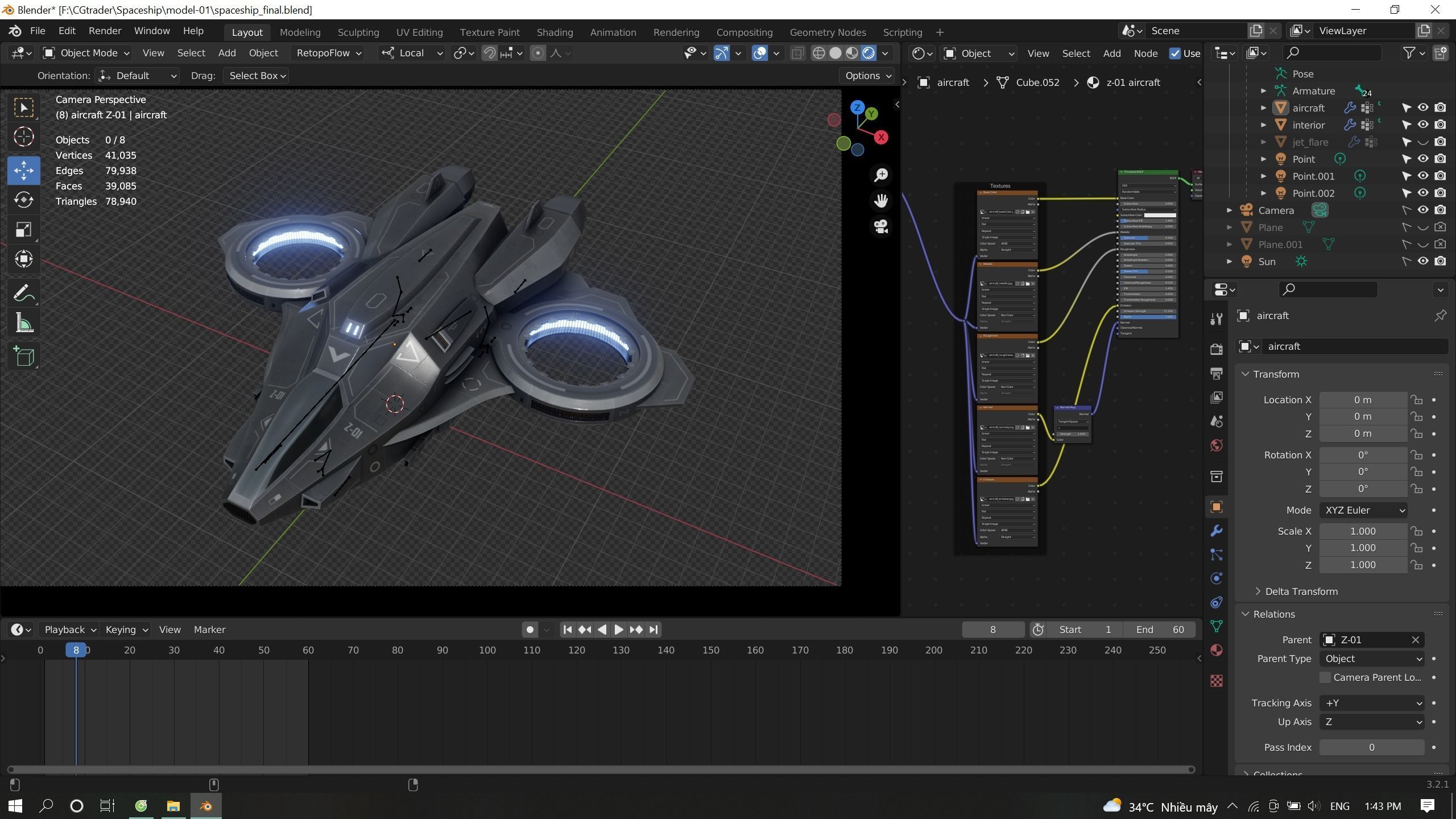Expand the Camera outliner item

pos(1229,210)
